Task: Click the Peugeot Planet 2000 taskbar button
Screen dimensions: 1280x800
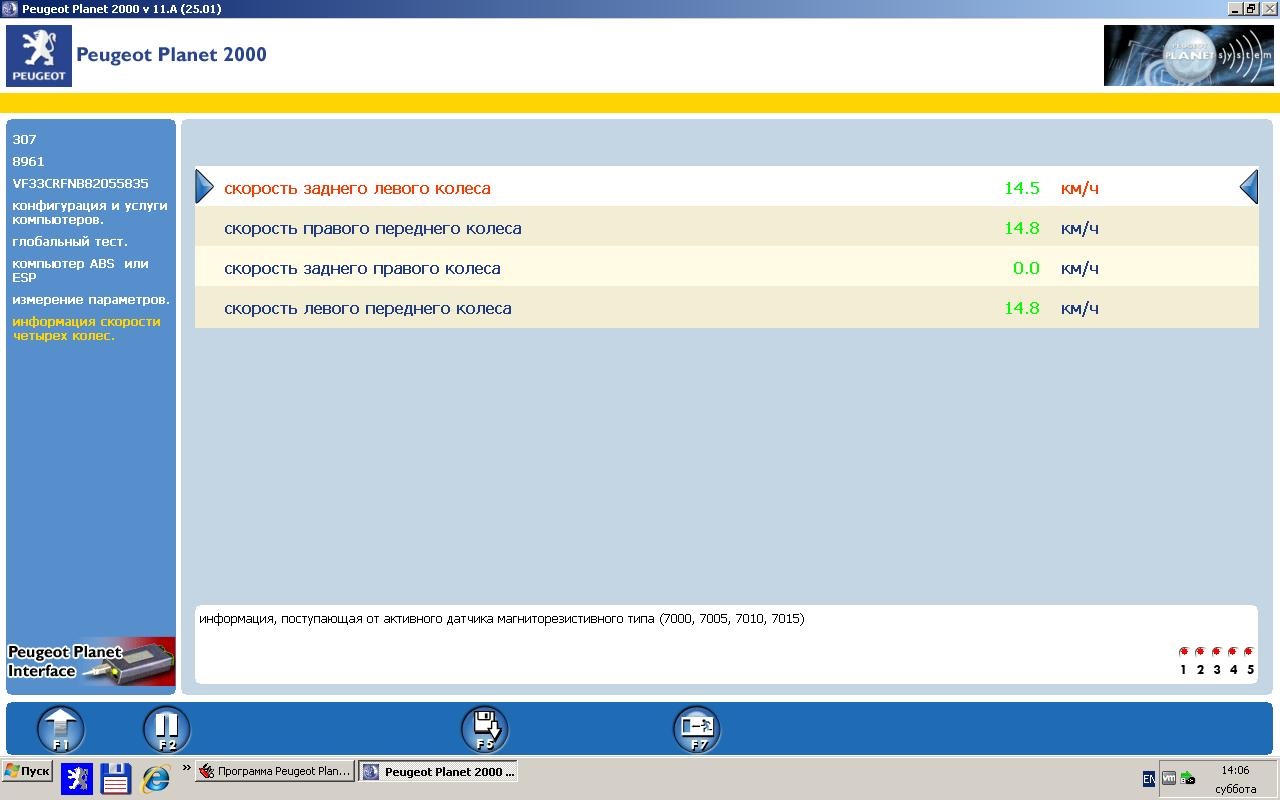Action: (438, 771)
